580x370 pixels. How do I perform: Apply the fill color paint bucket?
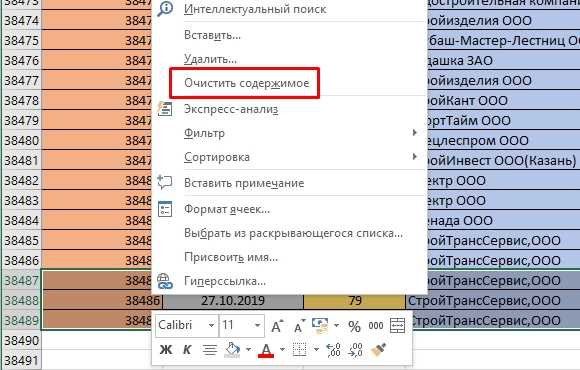pos(233,350)
